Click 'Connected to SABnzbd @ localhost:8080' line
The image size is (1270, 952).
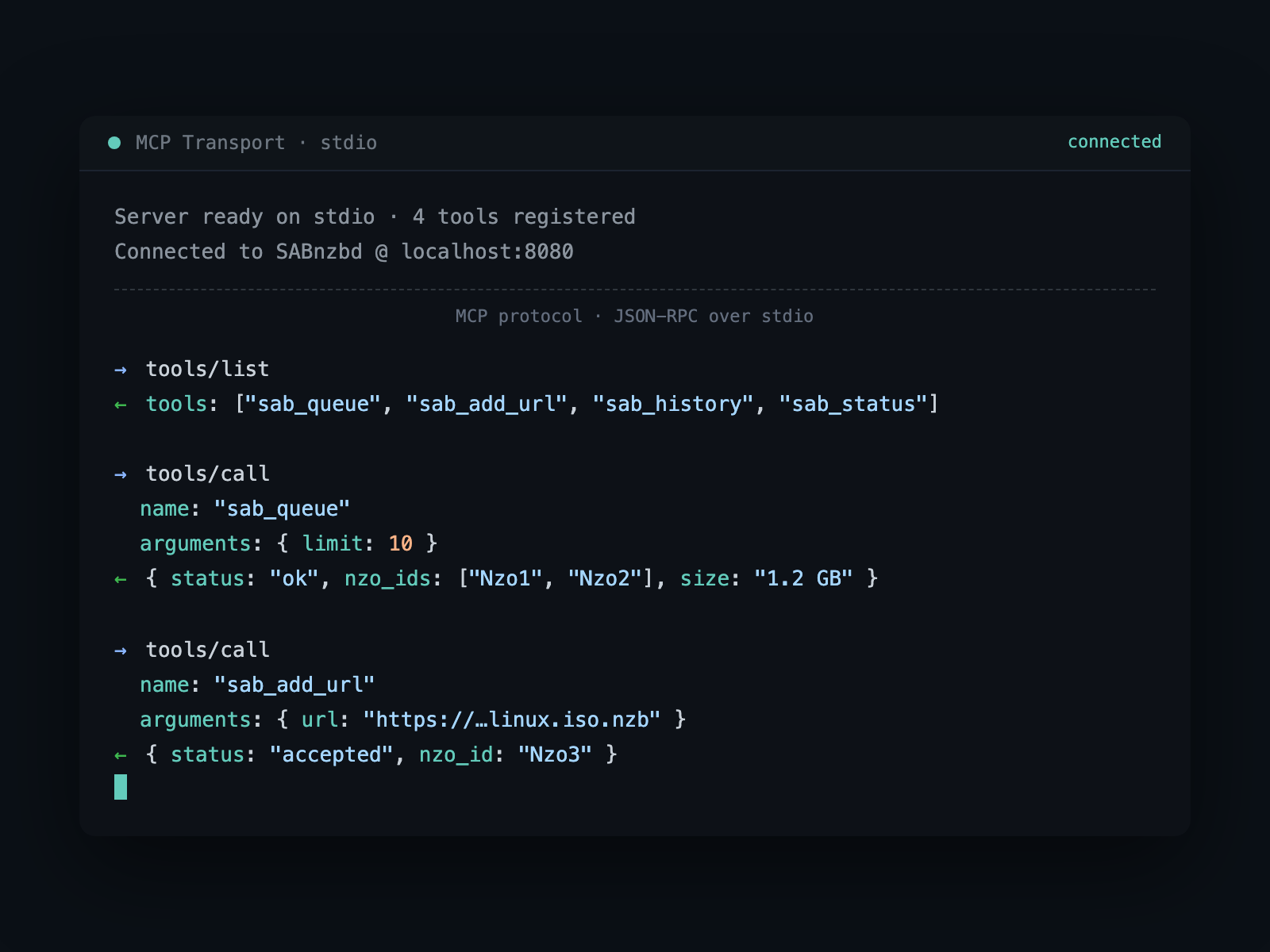[x=344, y=251]
